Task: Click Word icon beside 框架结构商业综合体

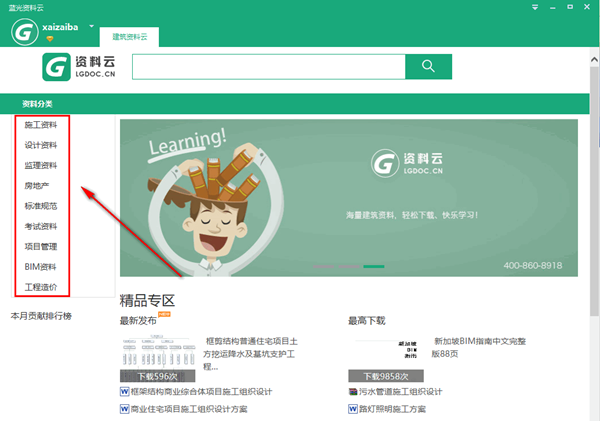Action: pyautogui.click(x=124, y=392)
